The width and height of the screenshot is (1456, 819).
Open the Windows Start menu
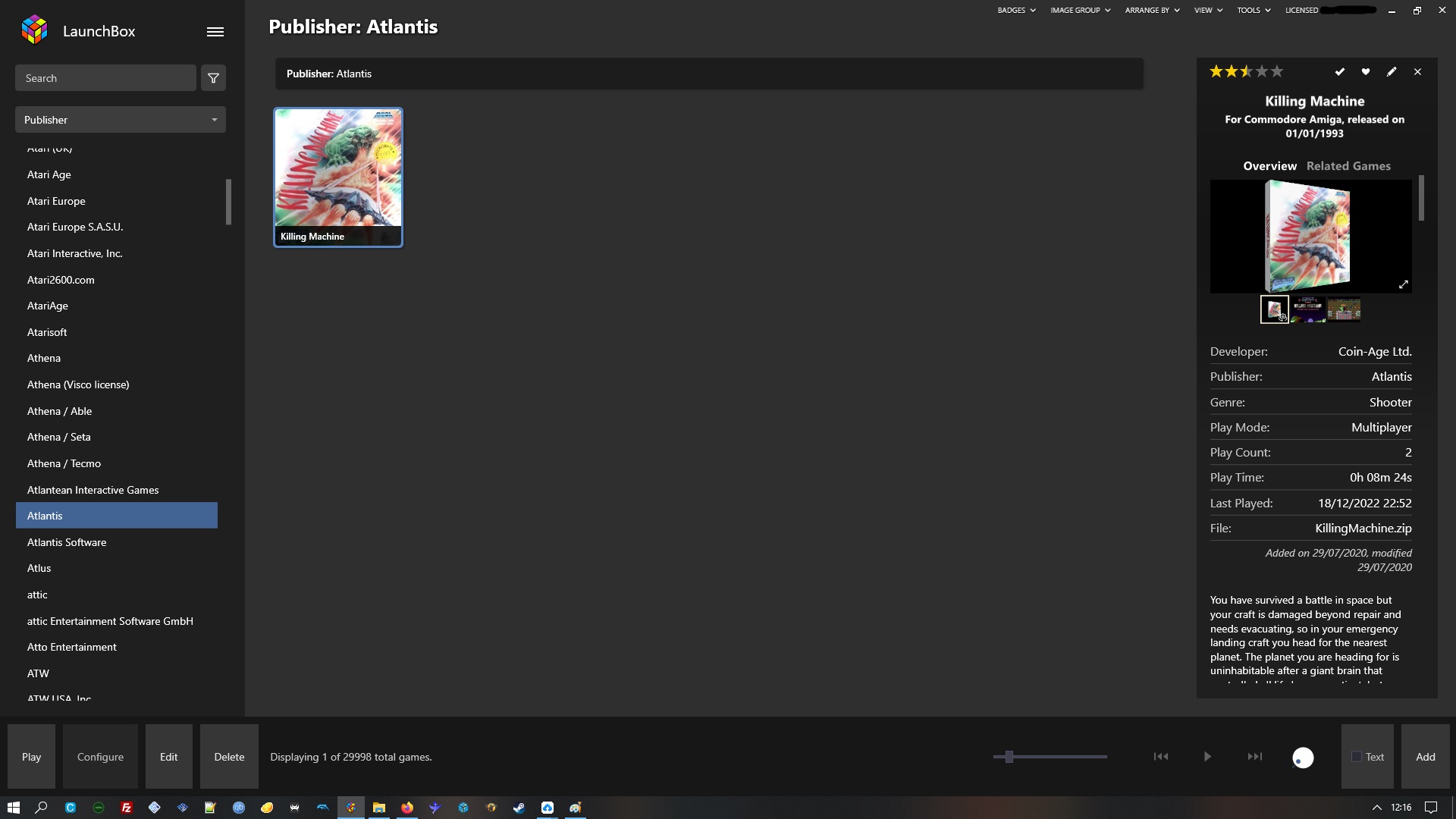[14, 808]
